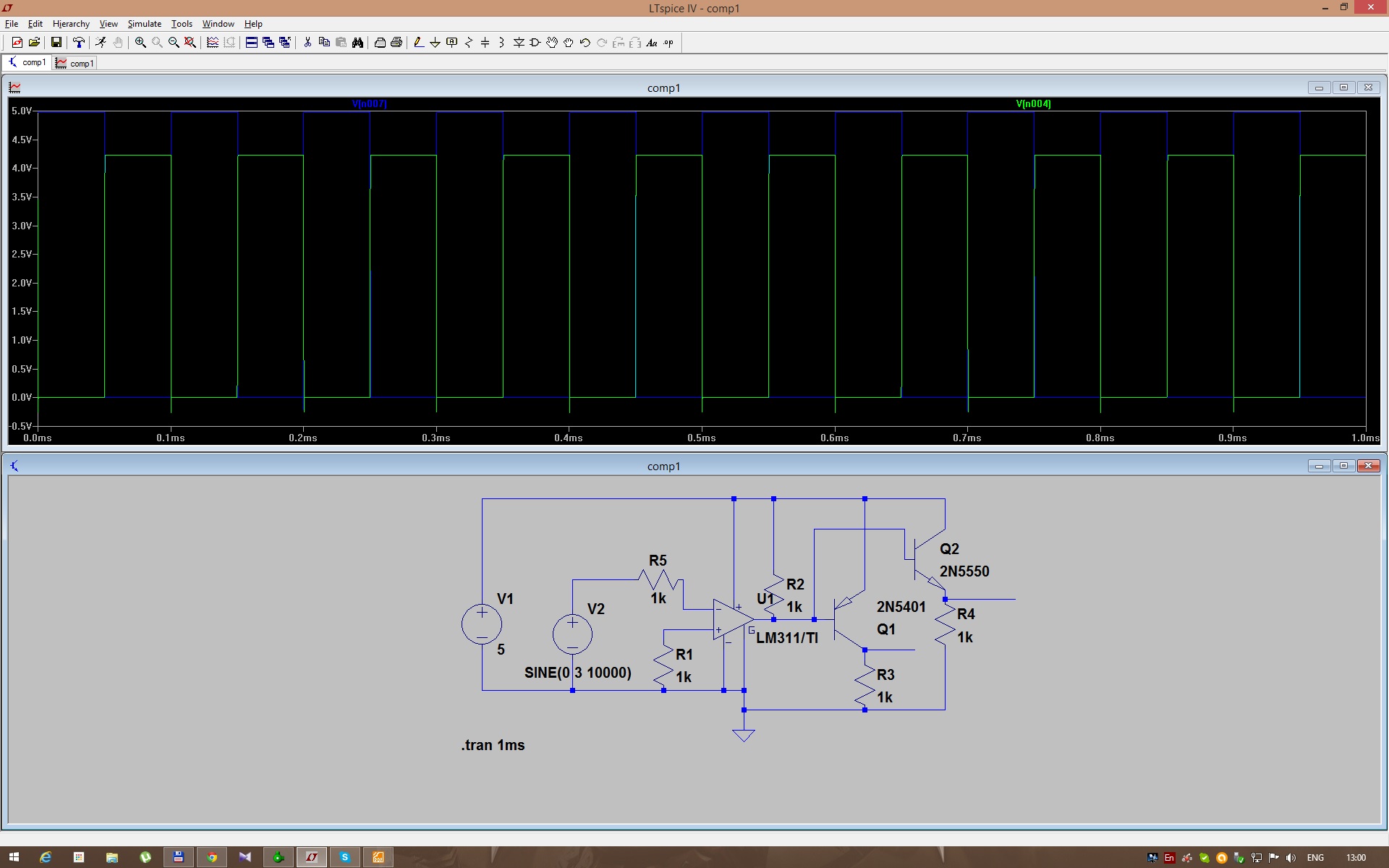Click the 2N5401 transistor label

[x=901, y=607]
